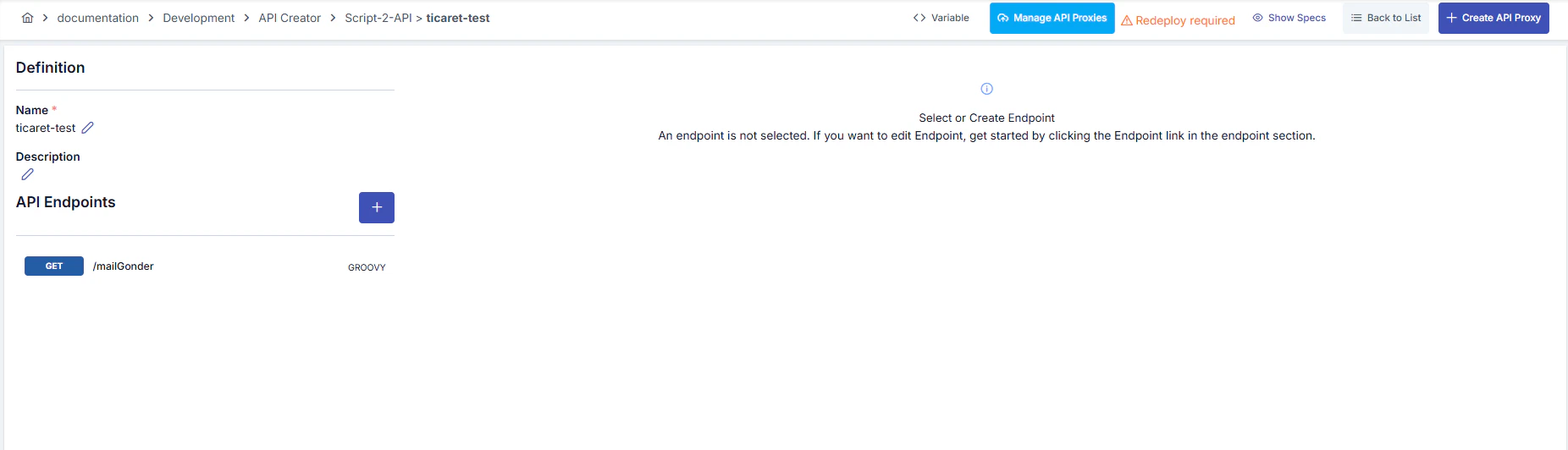Viewport: 1568px width, 450px height.
Task: Click the Redeploy required warning
Action: (1178, 20)
